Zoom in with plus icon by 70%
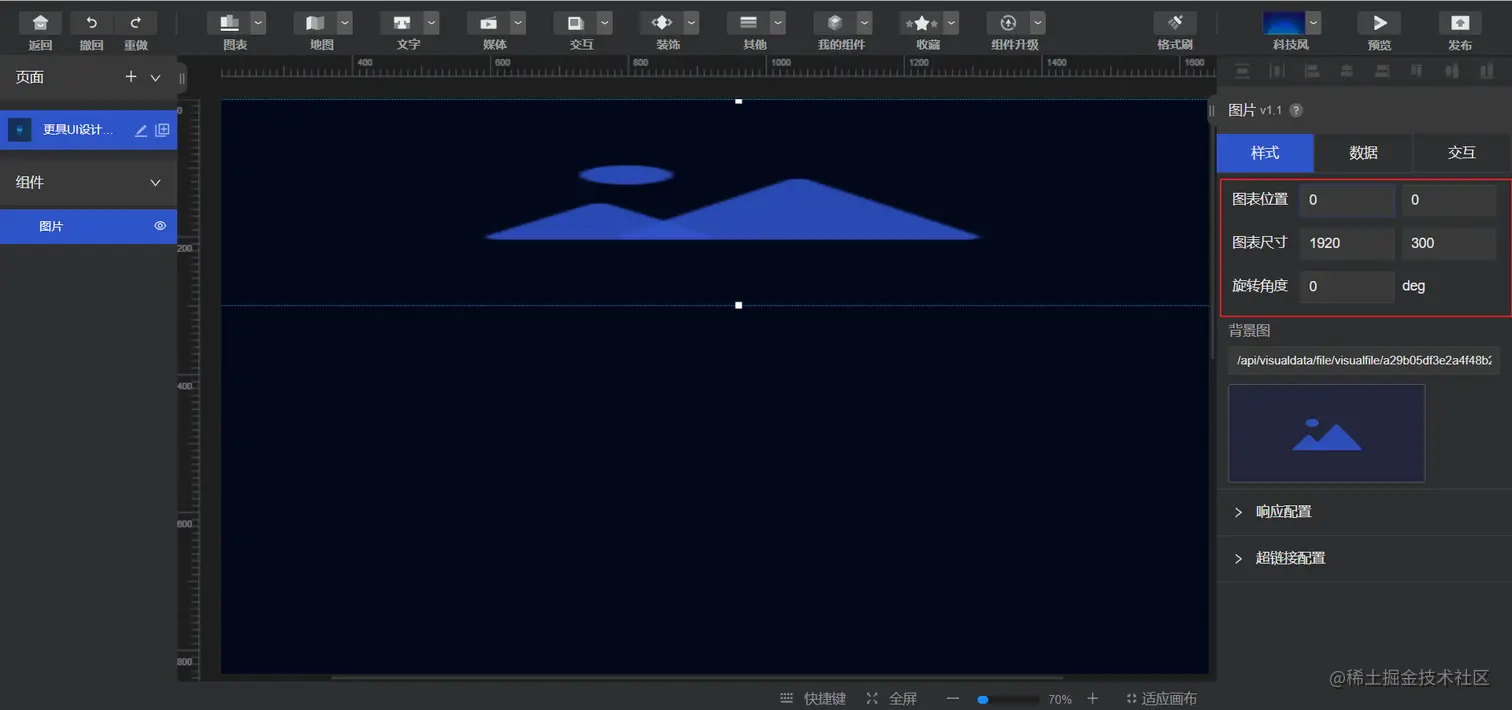The width and height of the screenshot is (1512, 710). [x=1093, y=699]
